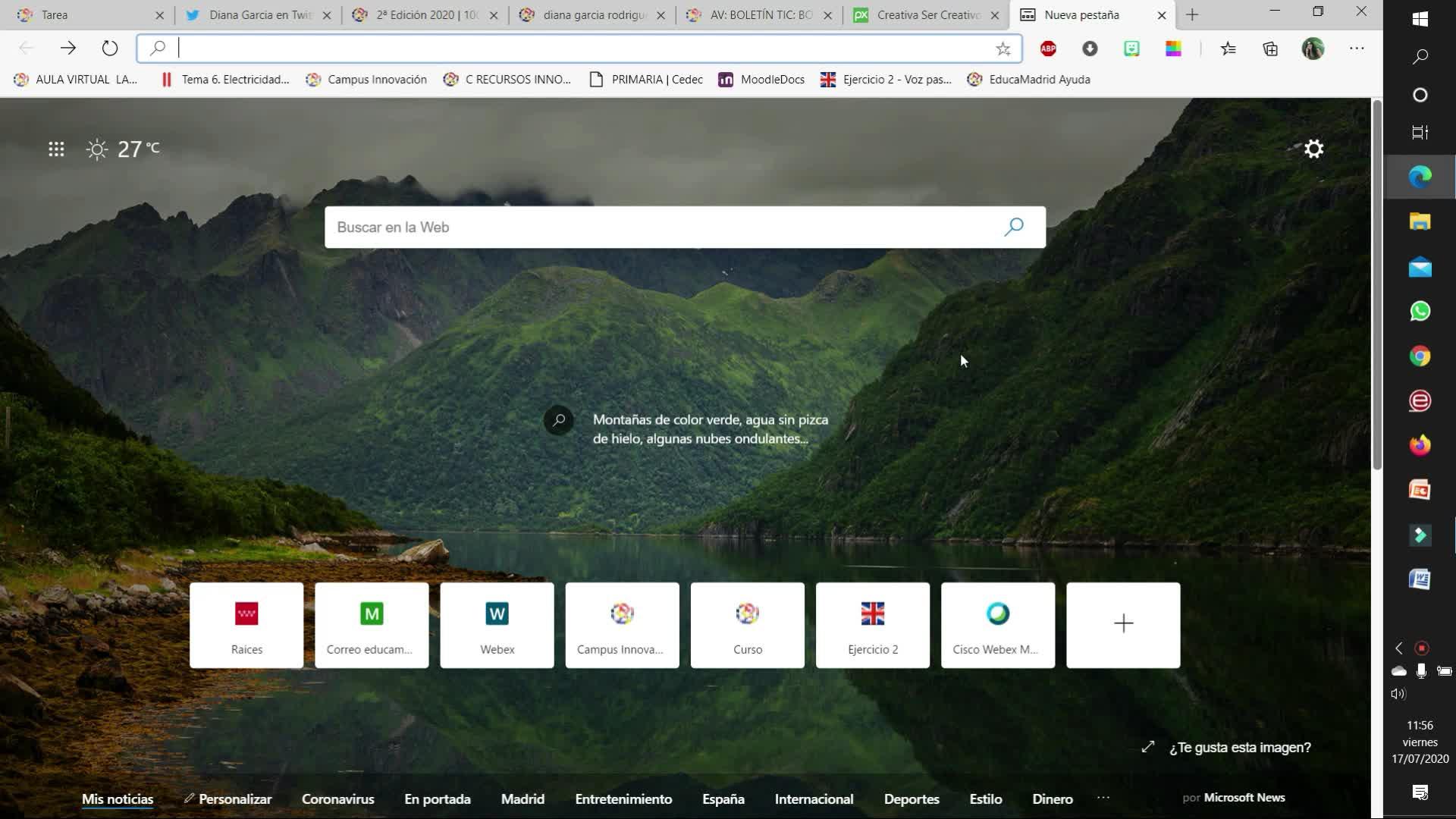1456x819 pixels.
Task: Open the Campus Innovación bookmark
Action: coord(366,80)
